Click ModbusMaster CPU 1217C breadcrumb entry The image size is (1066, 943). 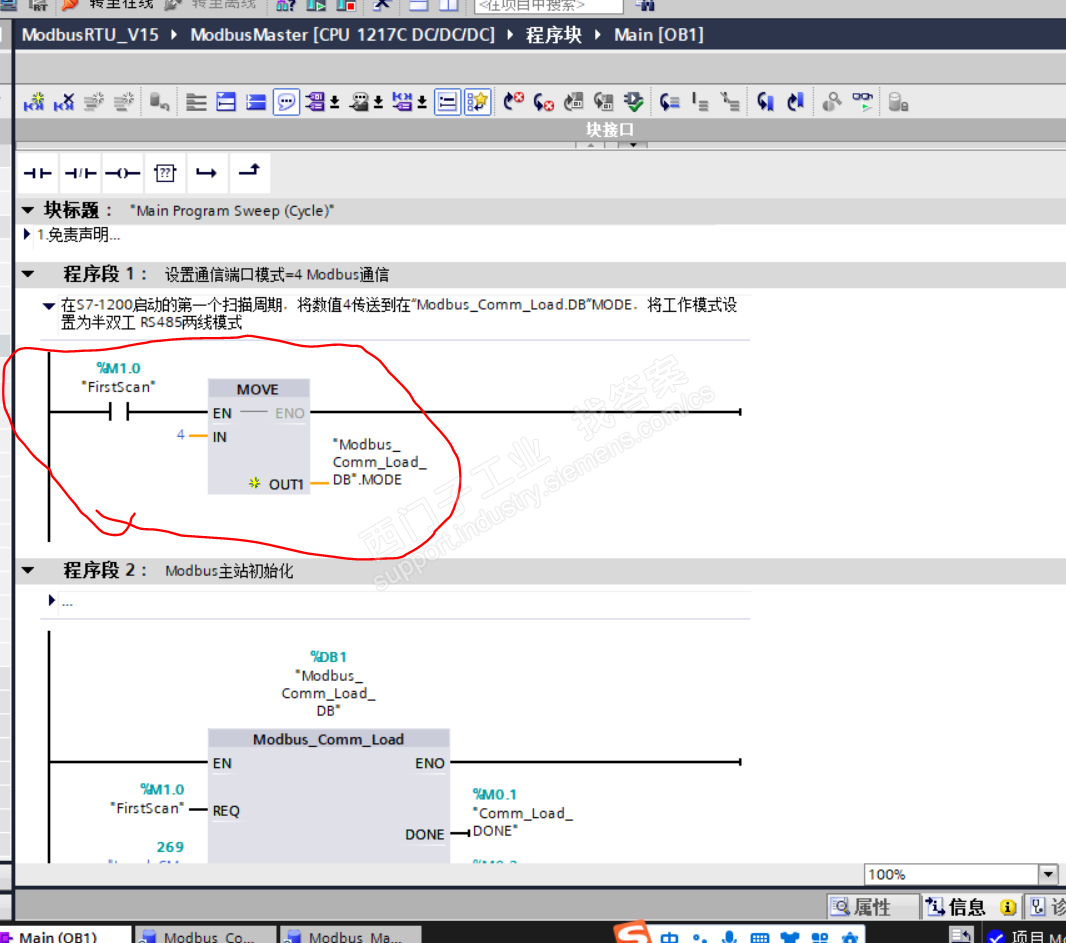[x=343, y=35]
